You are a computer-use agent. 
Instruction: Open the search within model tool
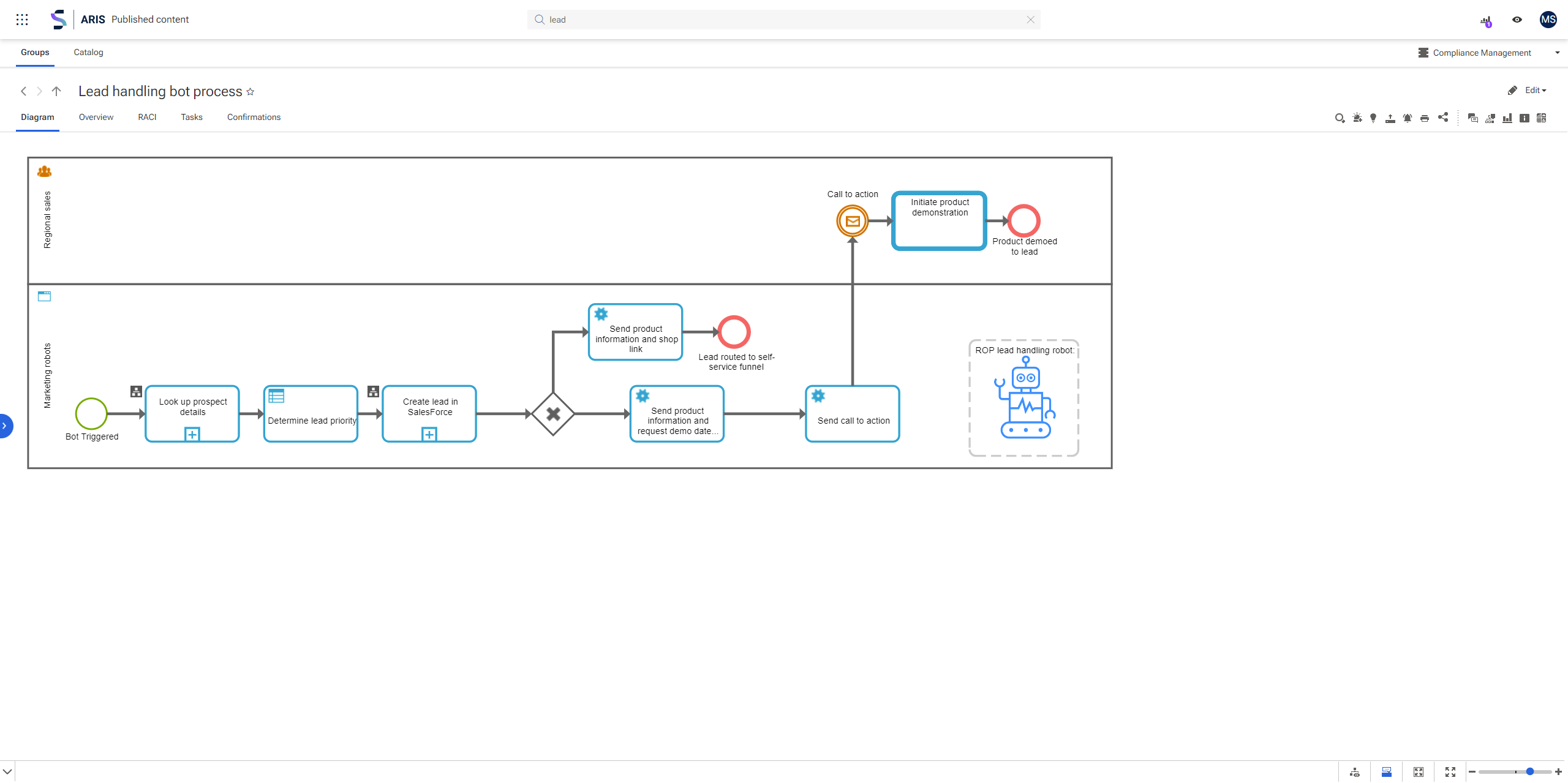coord(1340,118)
